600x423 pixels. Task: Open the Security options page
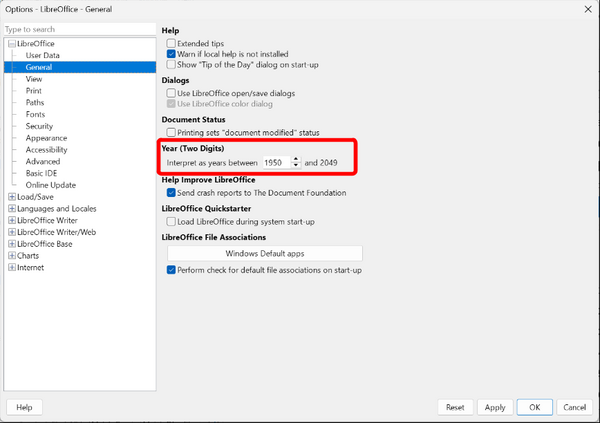point(39,126)
